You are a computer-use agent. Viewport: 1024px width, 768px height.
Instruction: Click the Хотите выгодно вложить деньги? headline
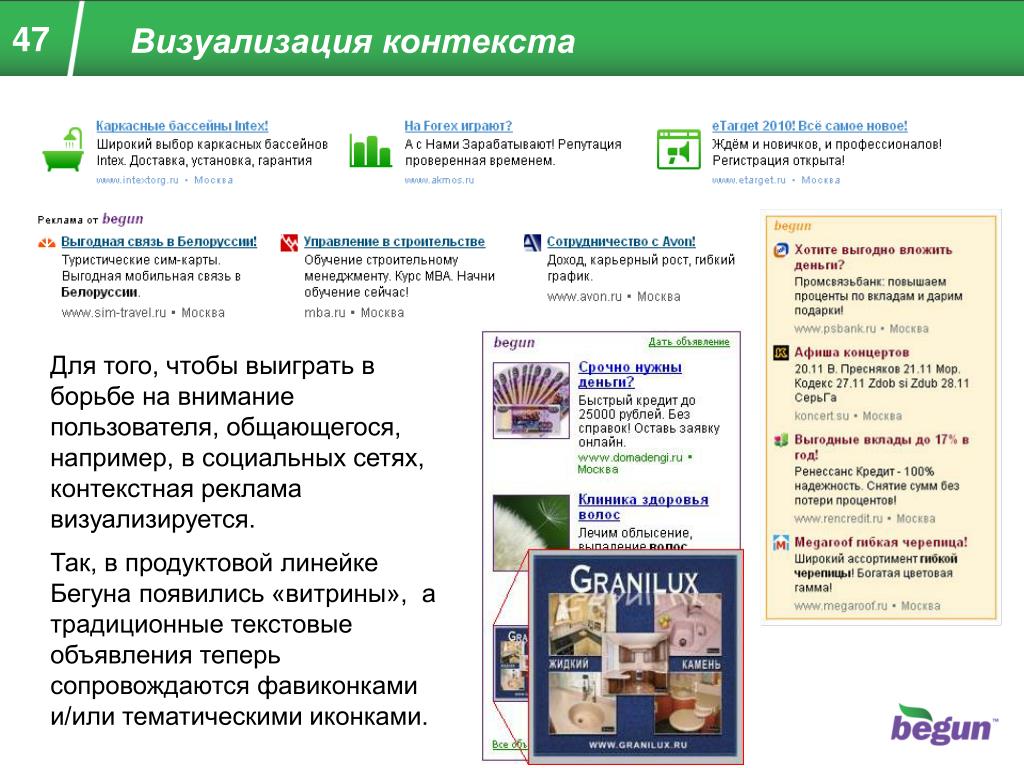click(873, 257)
